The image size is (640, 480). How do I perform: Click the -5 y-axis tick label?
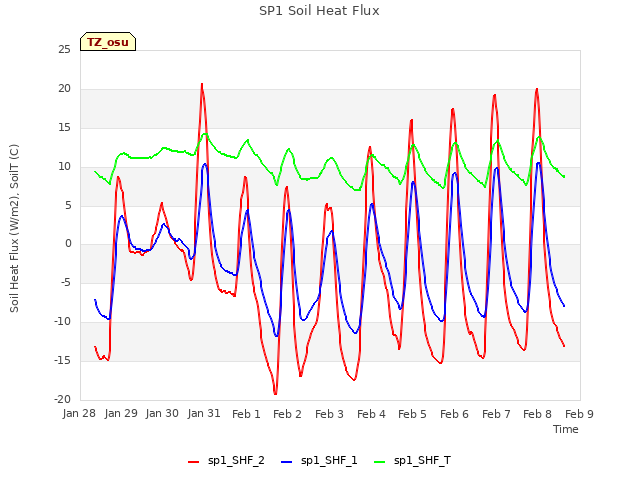coord(66,282)
